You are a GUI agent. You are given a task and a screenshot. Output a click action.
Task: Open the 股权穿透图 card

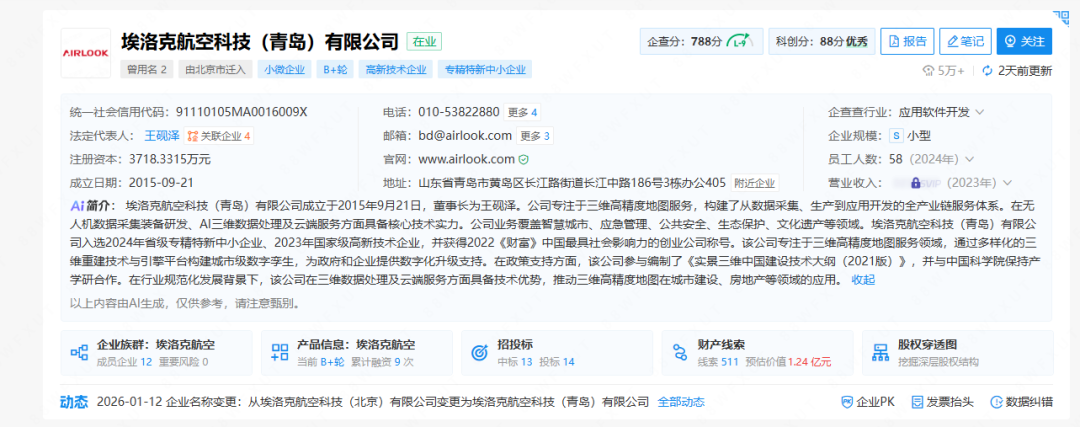[957, 353]
